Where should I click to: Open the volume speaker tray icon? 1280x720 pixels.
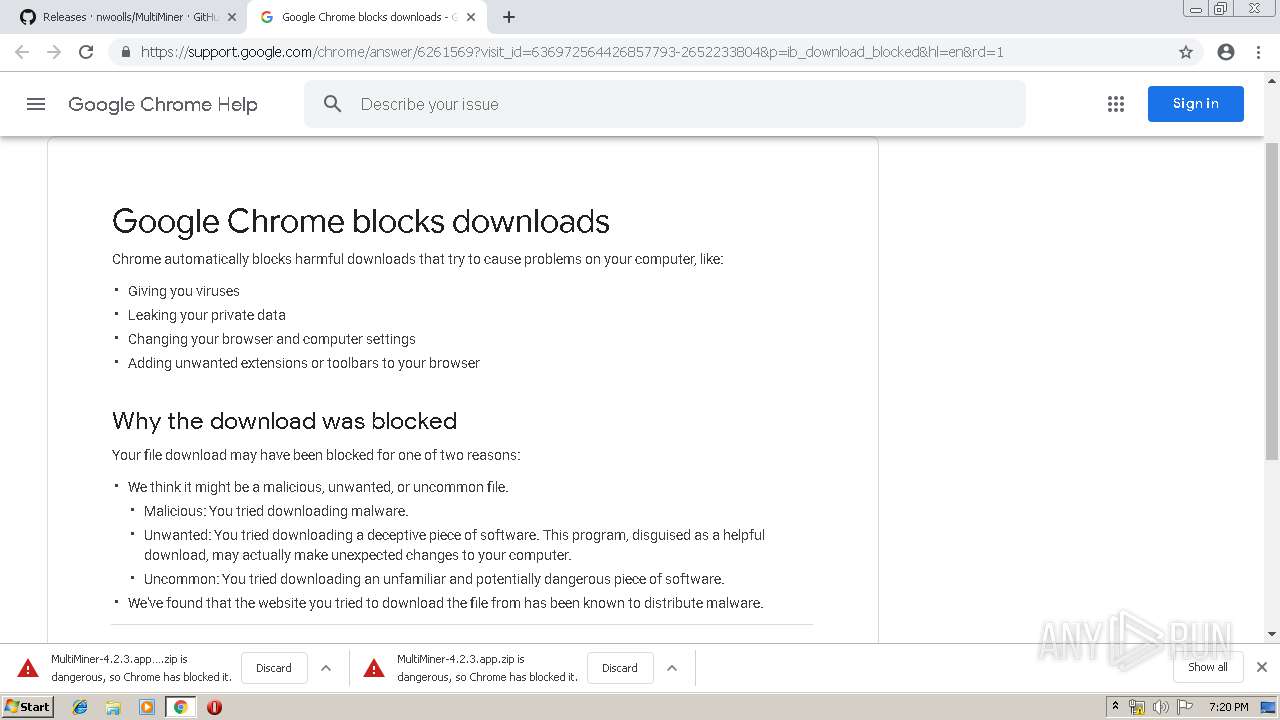pos(1160,707)
